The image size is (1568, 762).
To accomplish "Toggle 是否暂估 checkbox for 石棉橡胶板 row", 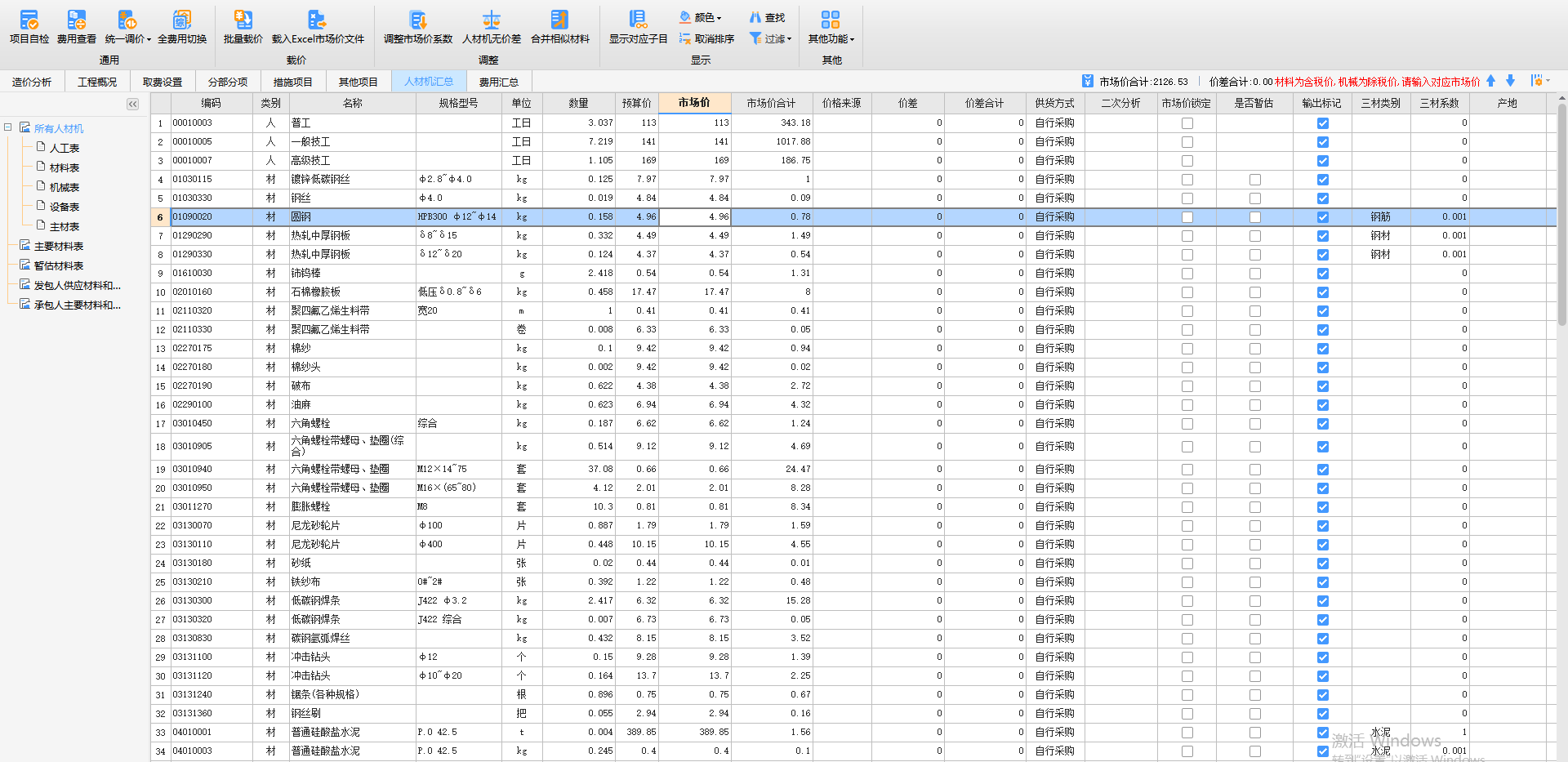I will pos(1255,292).
